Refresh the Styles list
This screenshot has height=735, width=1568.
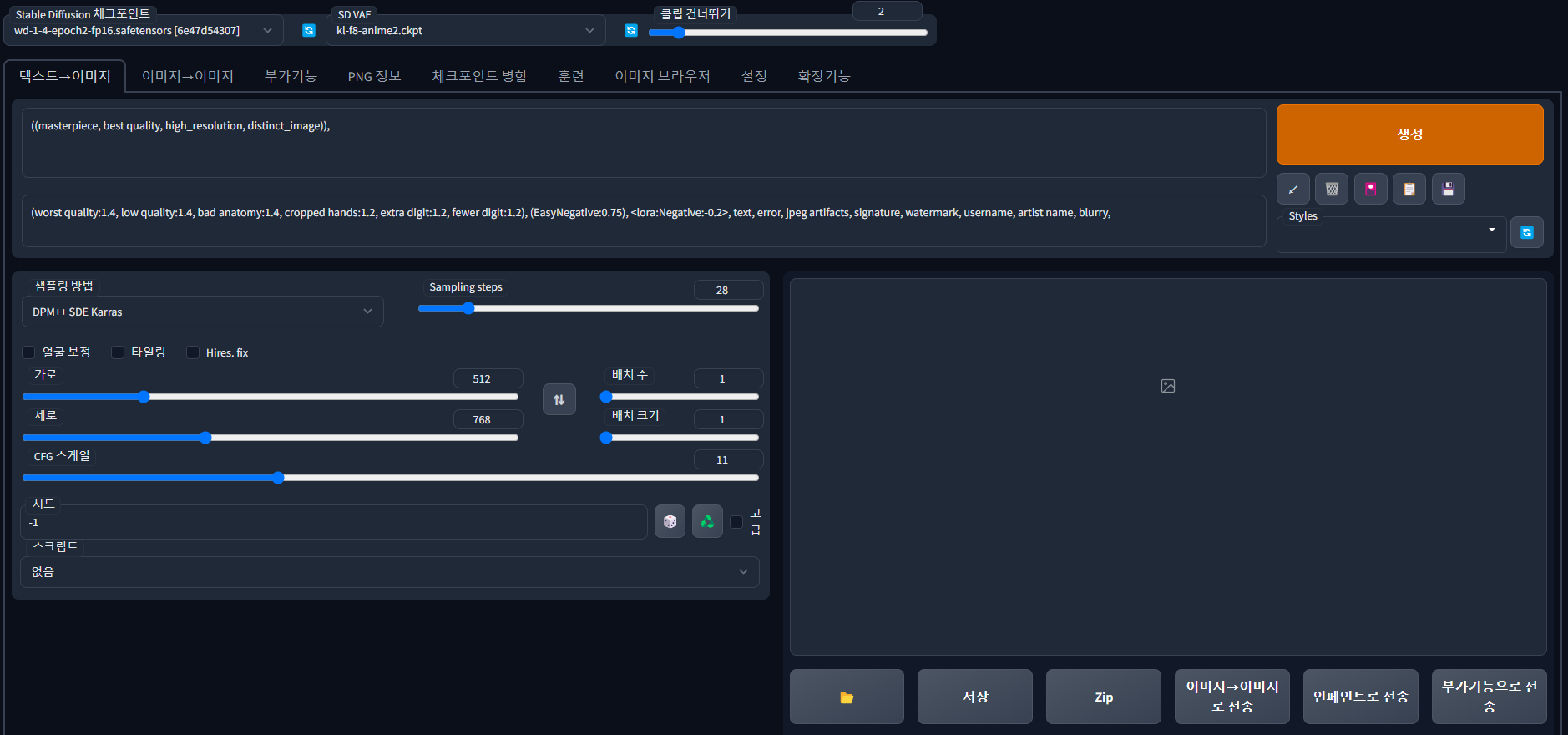tap(1527, 232)
